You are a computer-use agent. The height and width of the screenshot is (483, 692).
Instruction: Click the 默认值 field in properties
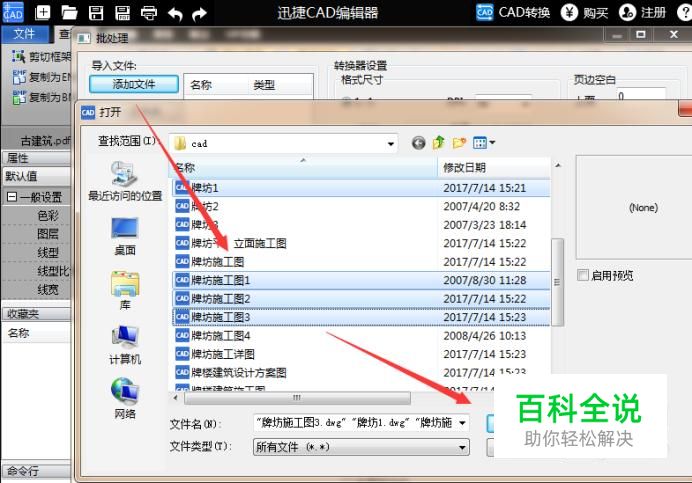36,176
